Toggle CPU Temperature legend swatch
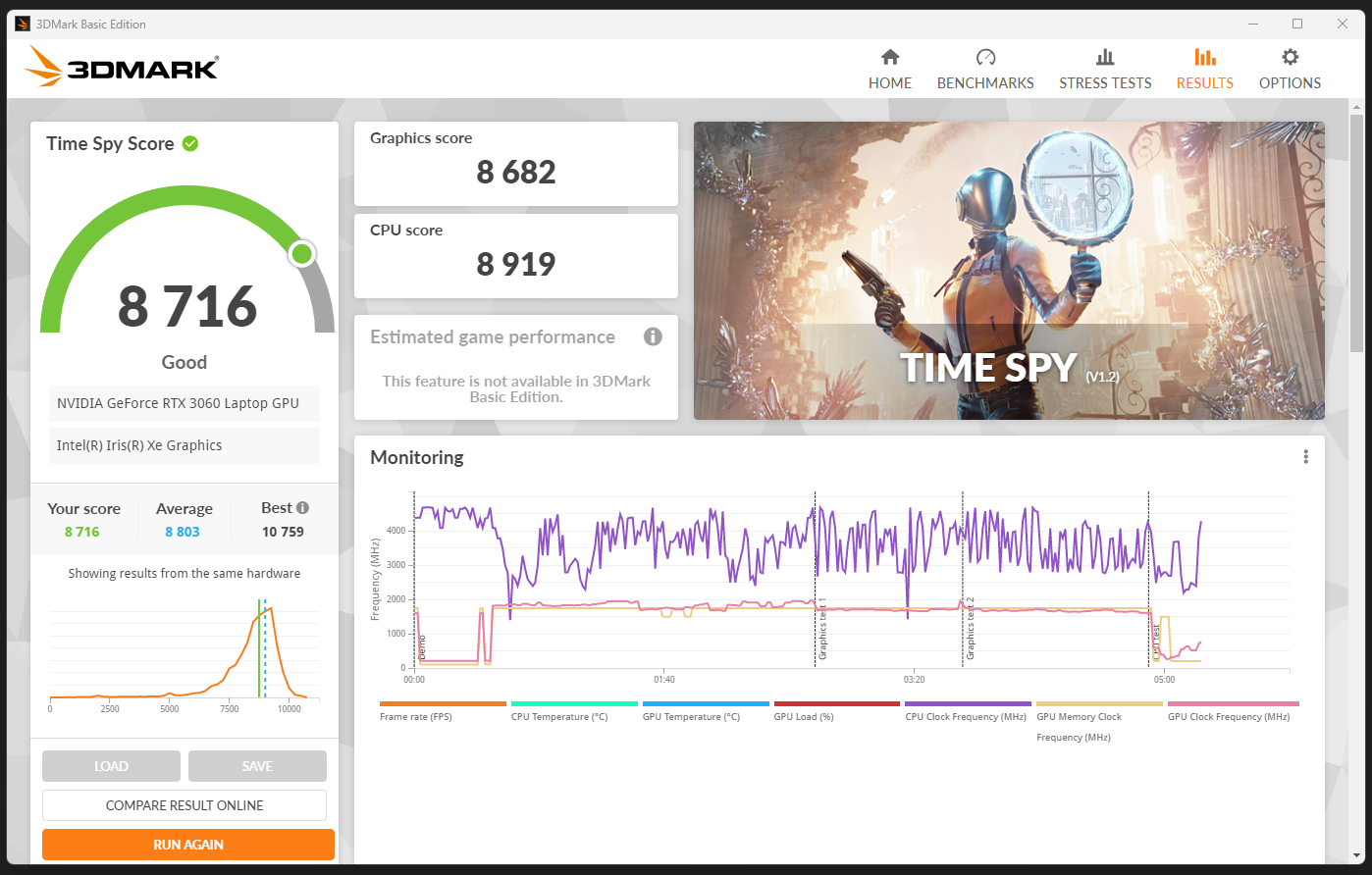1372x875 pixels. pyautogui.click(x=574, y=703)
